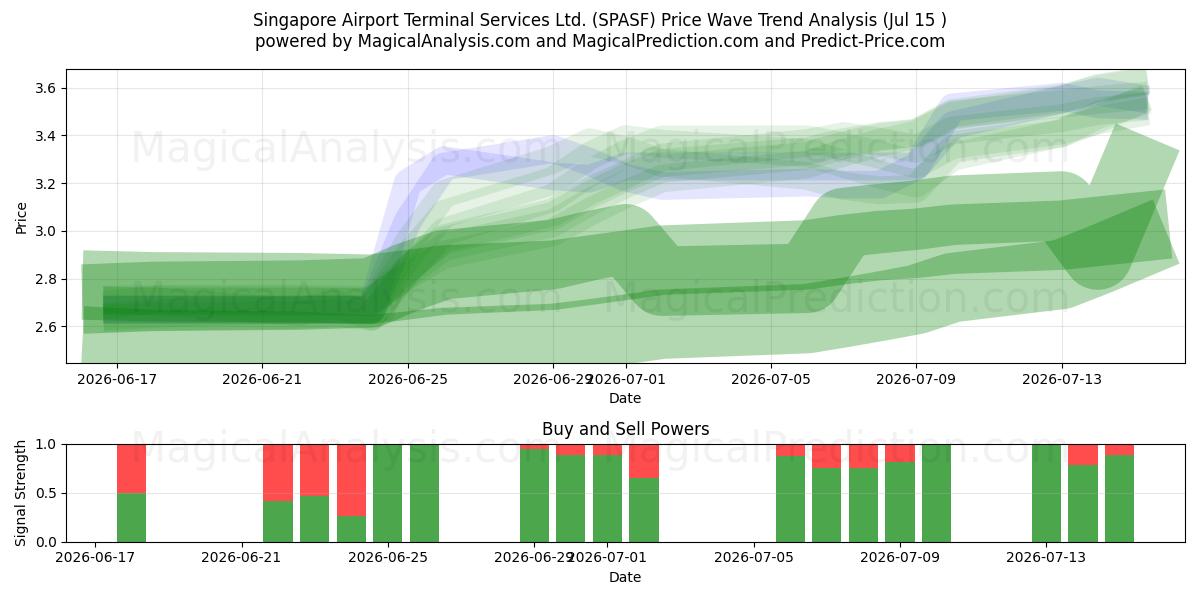Image resolution: width=1200 pixels, height=600 pixels.
Task: Click 2026-06-21 tick under the Buy and Sell chart
Action: pos(241,558)
